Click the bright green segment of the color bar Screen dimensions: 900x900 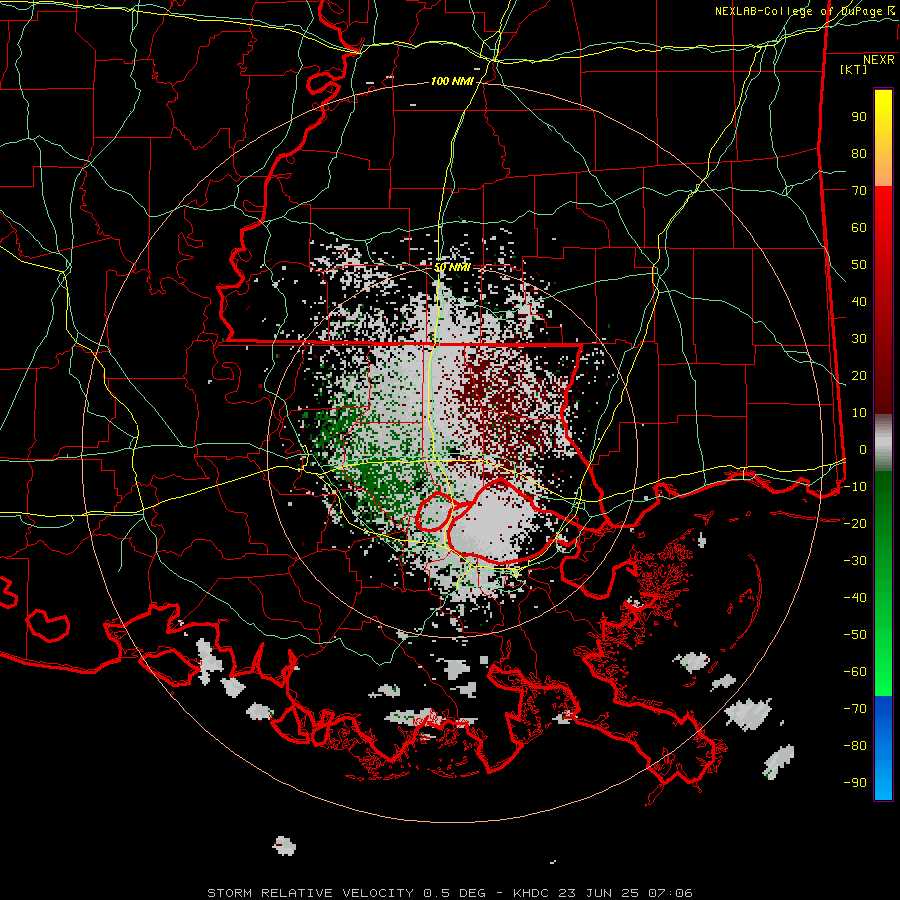pyautogui.click(x=883, y=660)
